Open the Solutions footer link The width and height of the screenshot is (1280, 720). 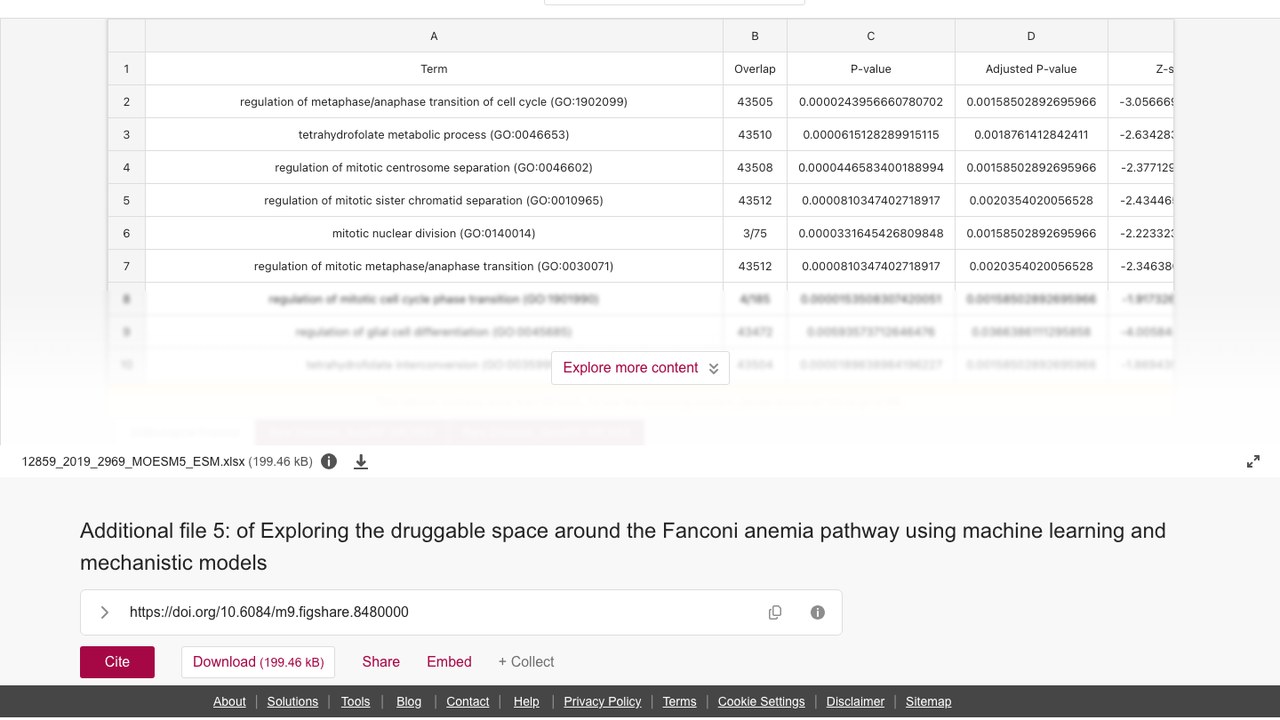click(293, 701)
